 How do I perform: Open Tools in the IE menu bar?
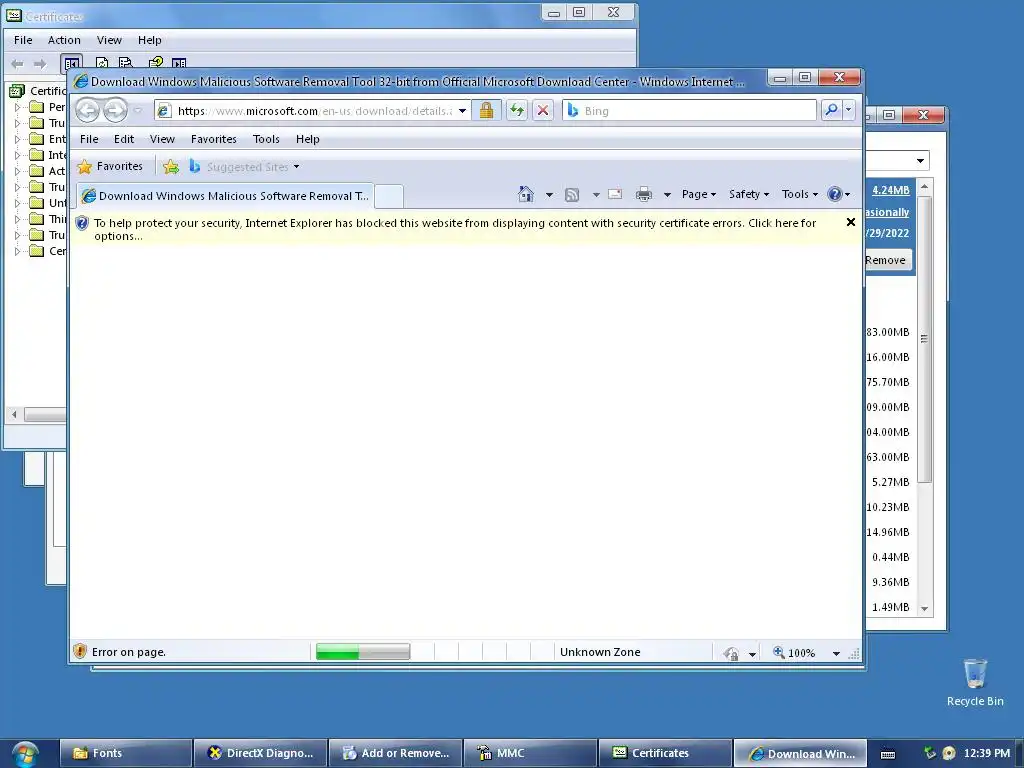[x=266, y=139]
